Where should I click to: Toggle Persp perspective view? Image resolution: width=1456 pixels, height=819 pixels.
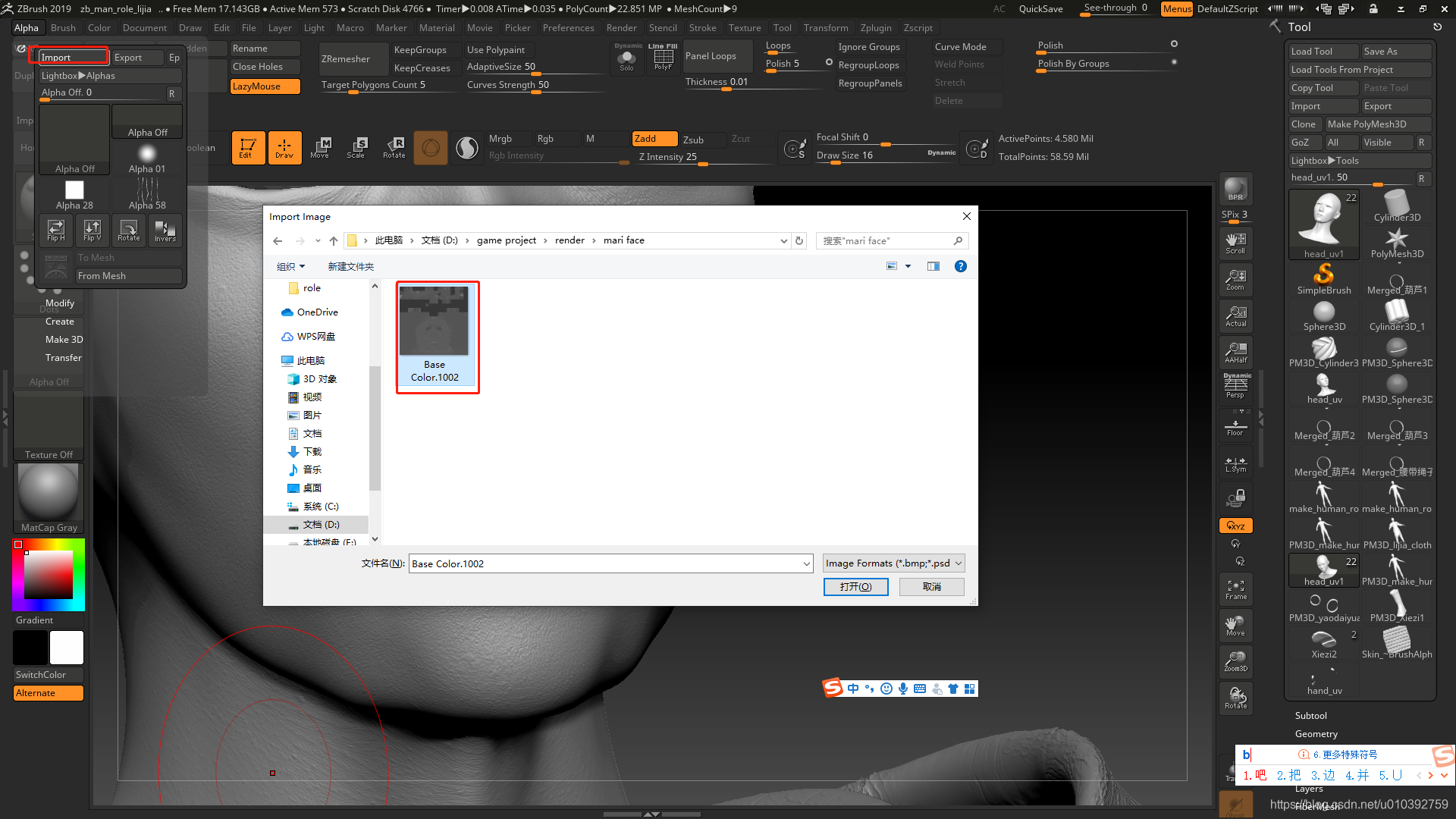click(1235, 387)
